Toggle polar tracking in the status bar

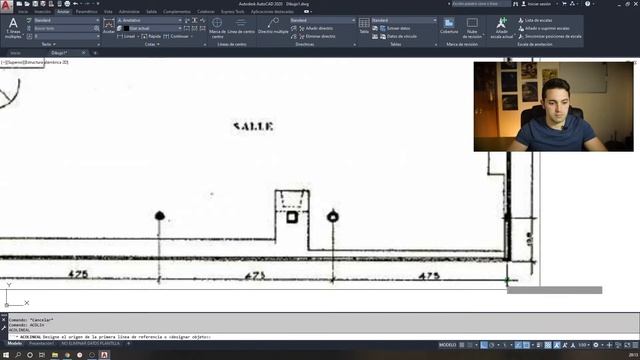(491, 345)
